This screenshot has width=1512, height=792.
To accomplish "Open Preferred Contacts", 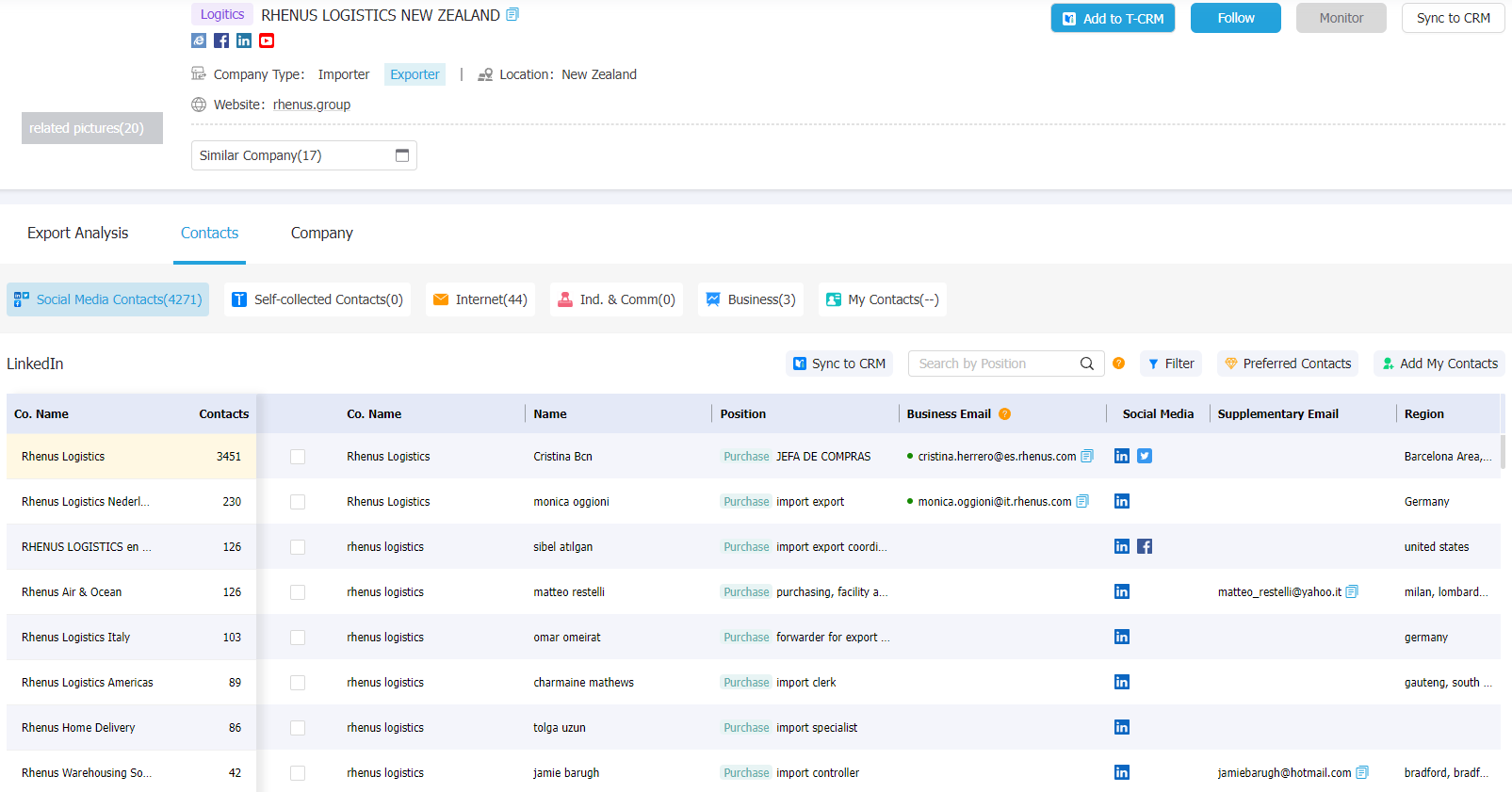I will click(1288, 364).
